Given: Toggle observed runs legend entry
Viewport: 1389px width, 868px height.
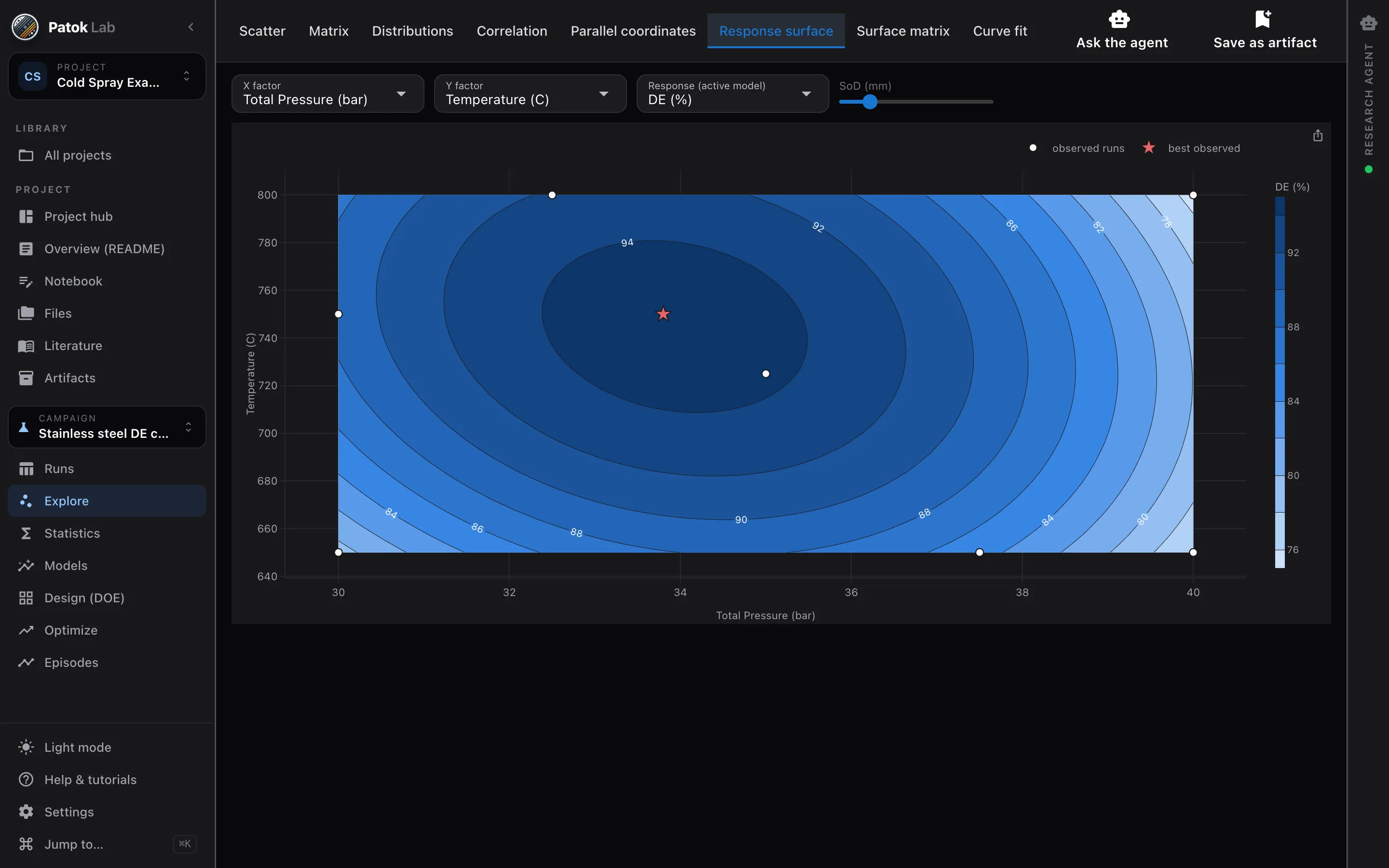Looking at the screenshot, I should [1077, 148].
